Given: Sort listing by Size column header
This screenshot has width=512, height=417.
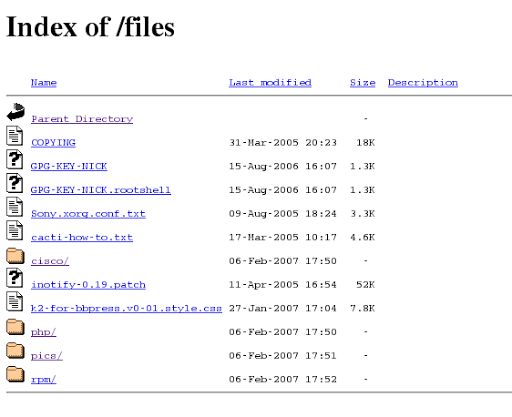Looking at the screenshot, I should [x=363, y=83].
